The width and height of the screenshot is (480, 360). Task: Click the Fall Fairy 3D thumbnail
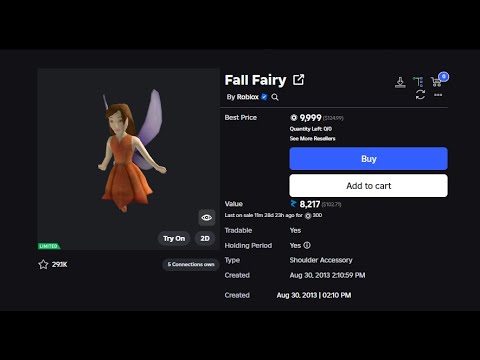click(x=128, y=159)
